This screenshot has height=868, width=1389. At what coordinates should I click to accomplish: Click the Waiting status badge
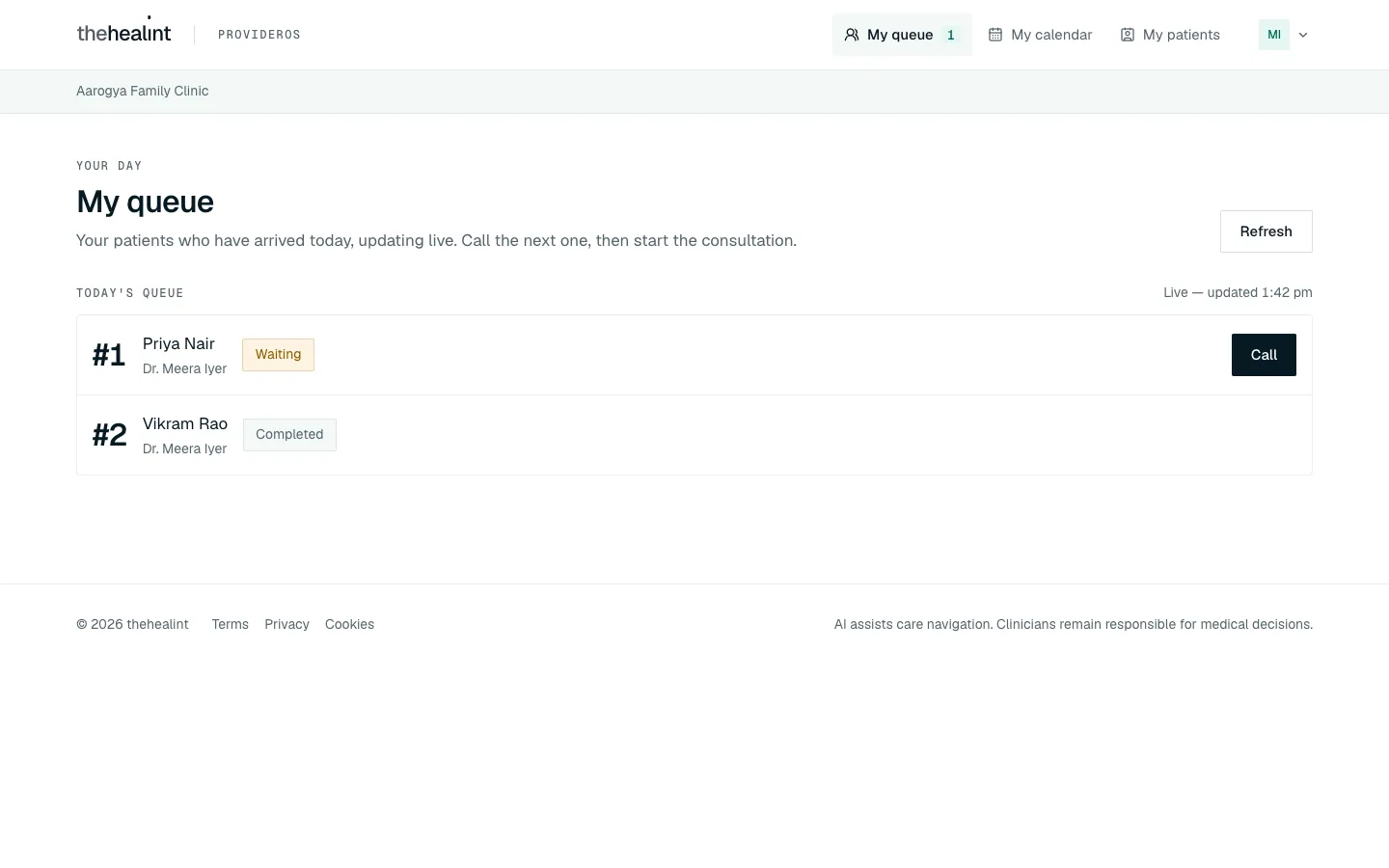click(x=278, y=355)
